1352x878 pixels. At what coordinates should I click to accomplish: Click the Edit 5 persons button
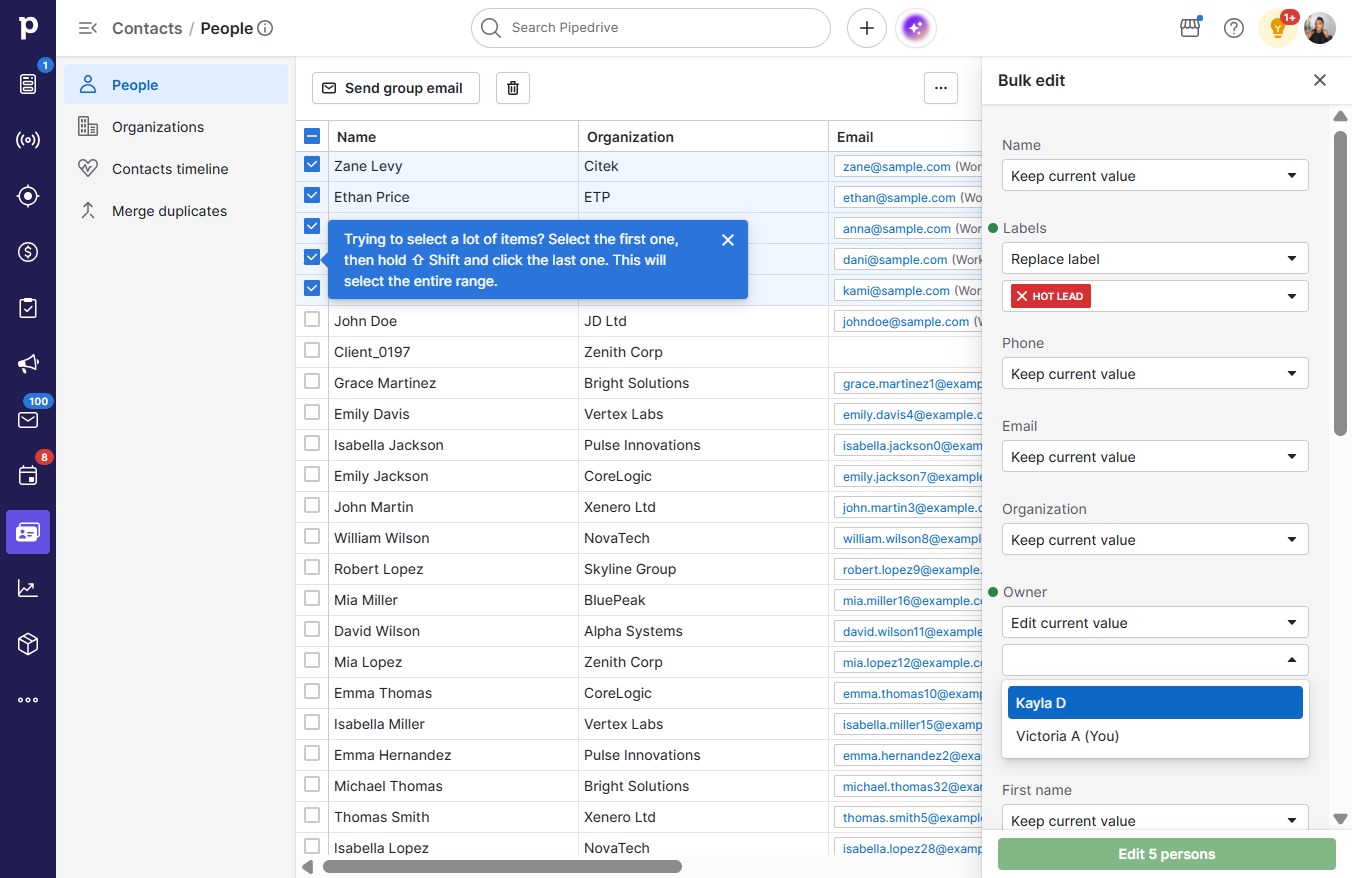tap(1167, 854)
